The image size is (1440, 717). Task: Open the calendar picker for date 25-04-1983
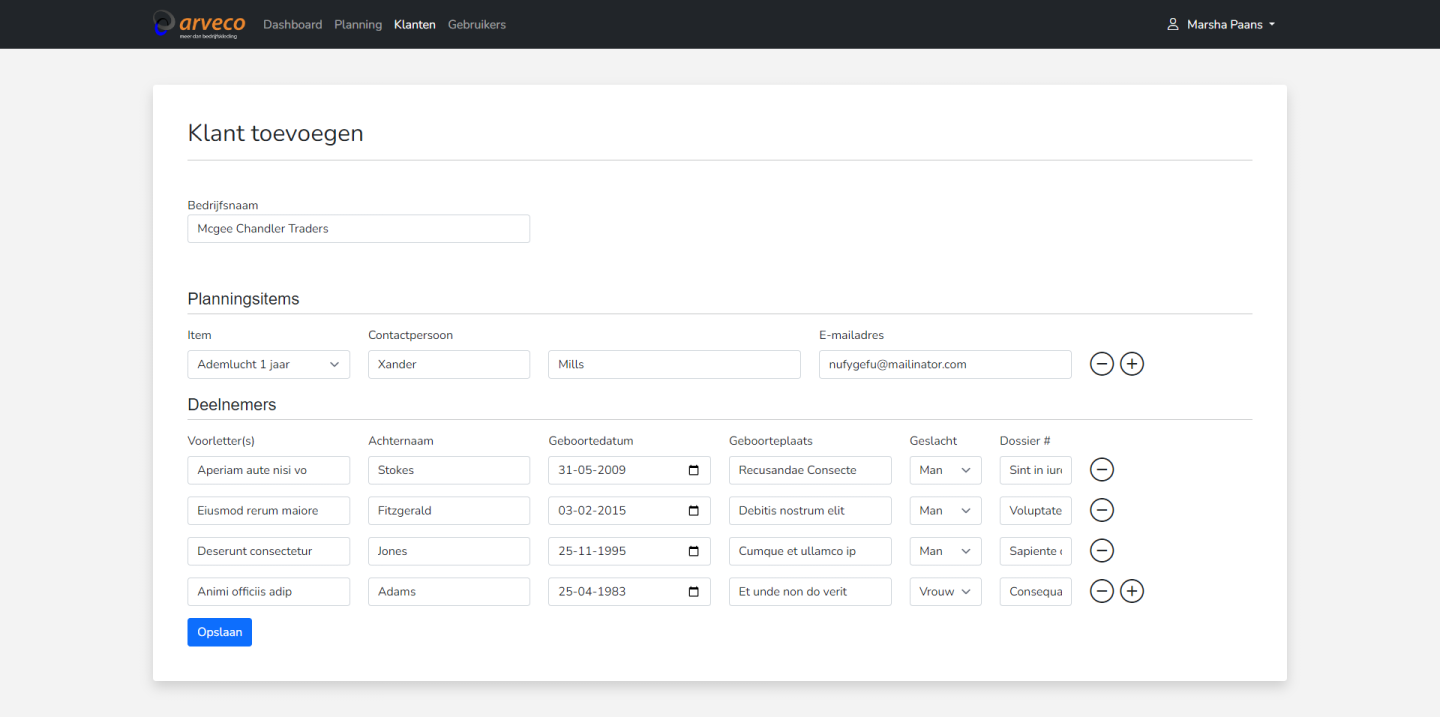point(694,591)
